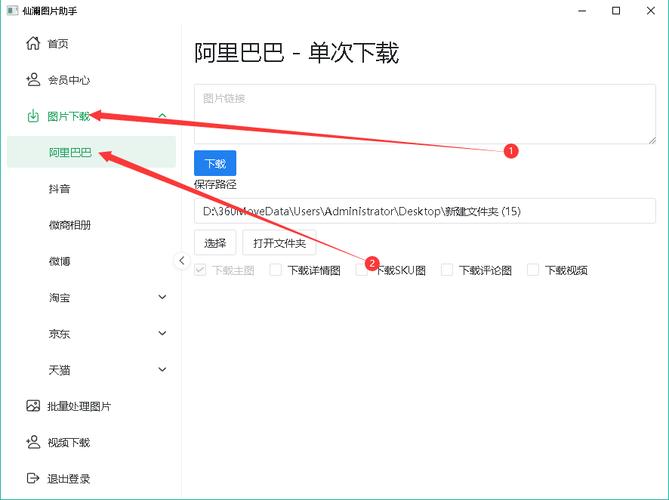Close the 仙澜图片助手 window
The height and width of the screenshot is (500, 669).
651,11
